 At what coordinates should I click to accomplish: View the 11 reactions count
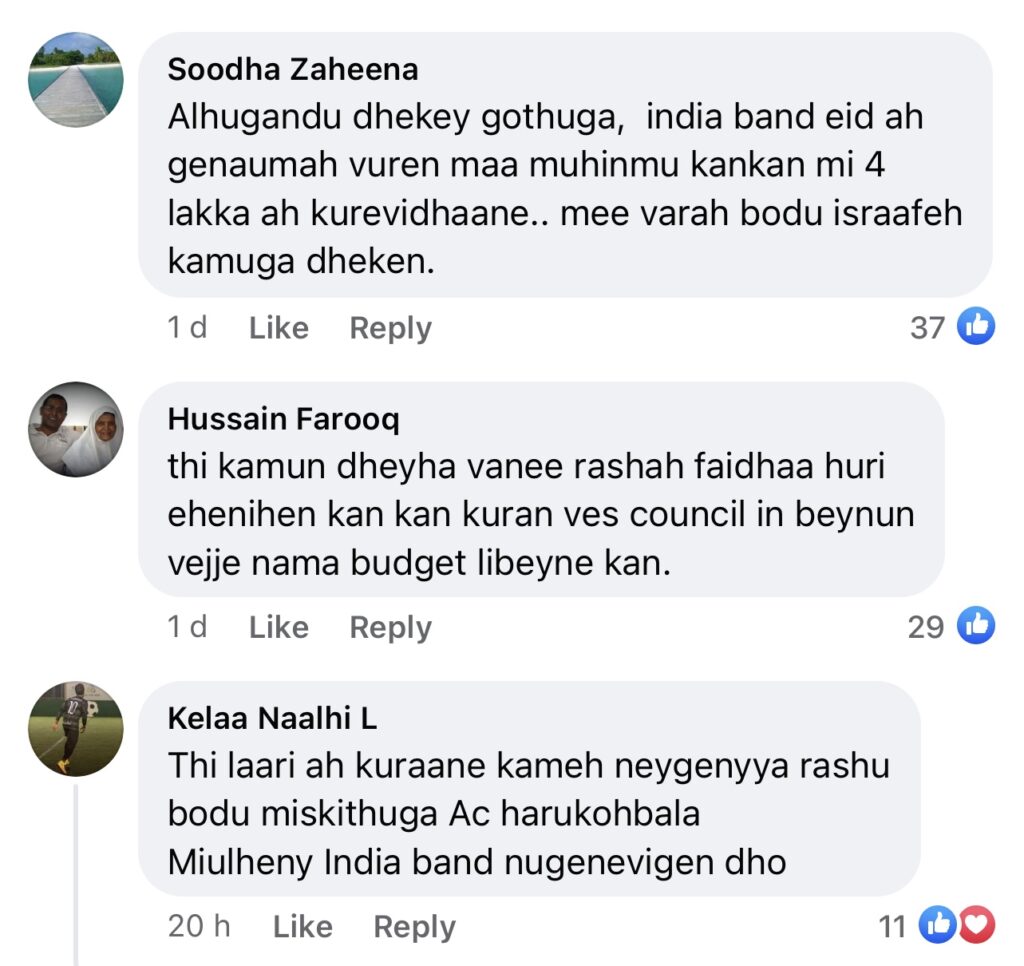[892, 927]
